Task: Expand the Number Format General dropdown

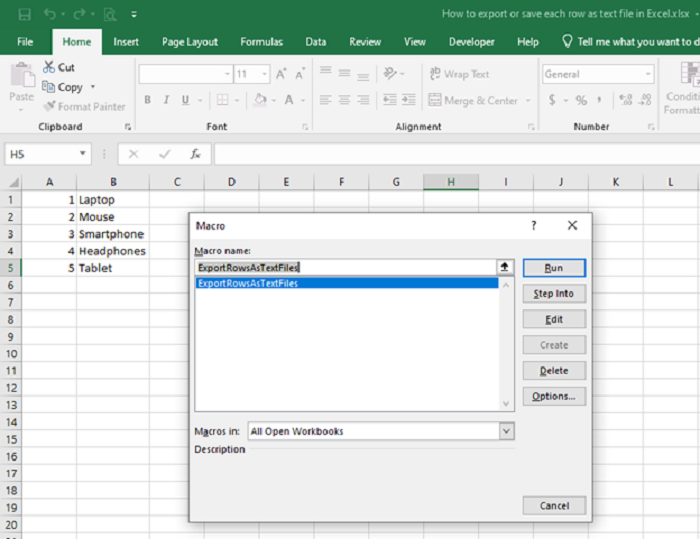Action: [x=648, y=74]
